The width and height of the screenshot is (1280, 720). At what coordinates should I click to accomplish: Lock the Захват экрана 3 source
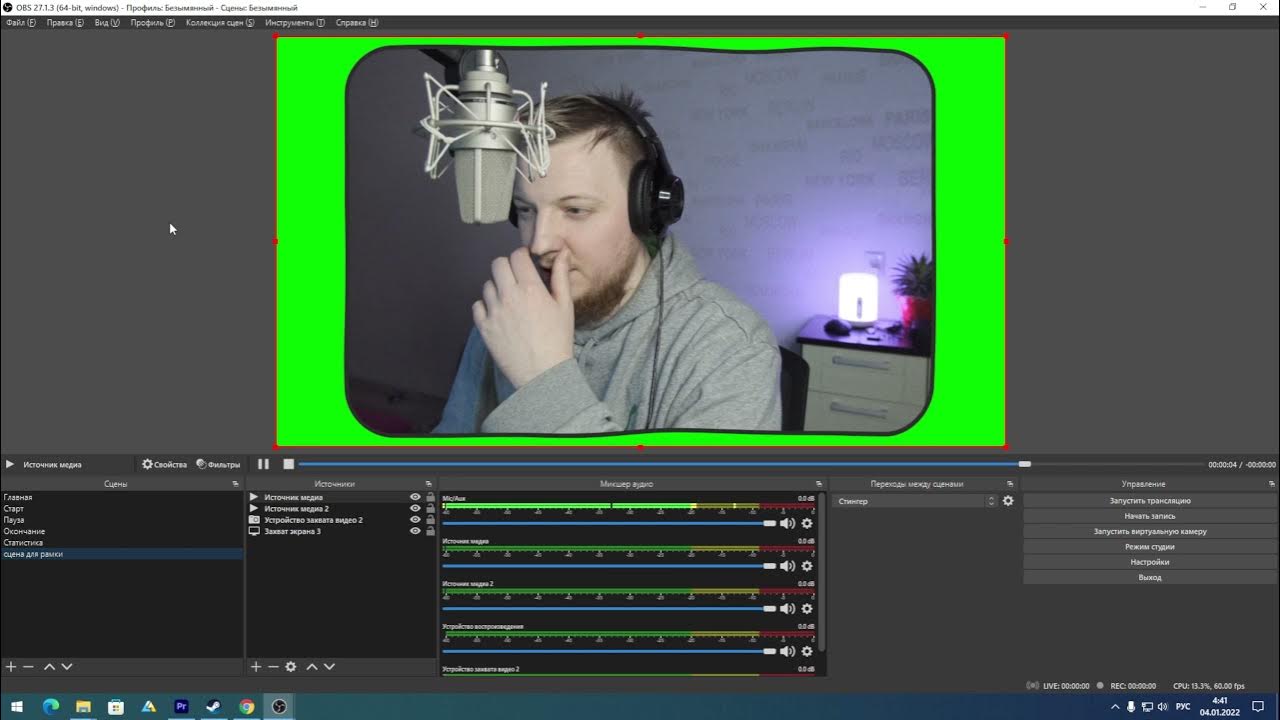pos(430,531)
